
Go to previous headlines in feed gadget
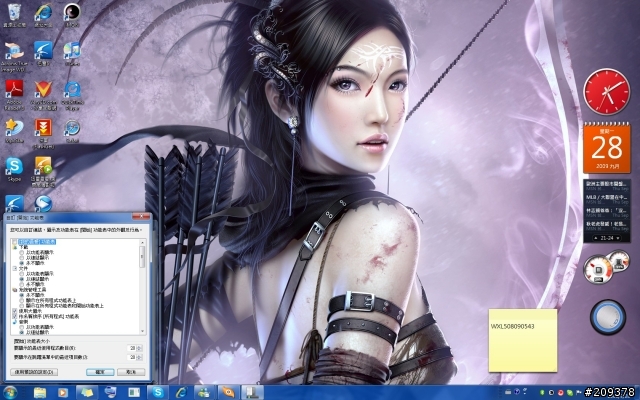[596, 238]
